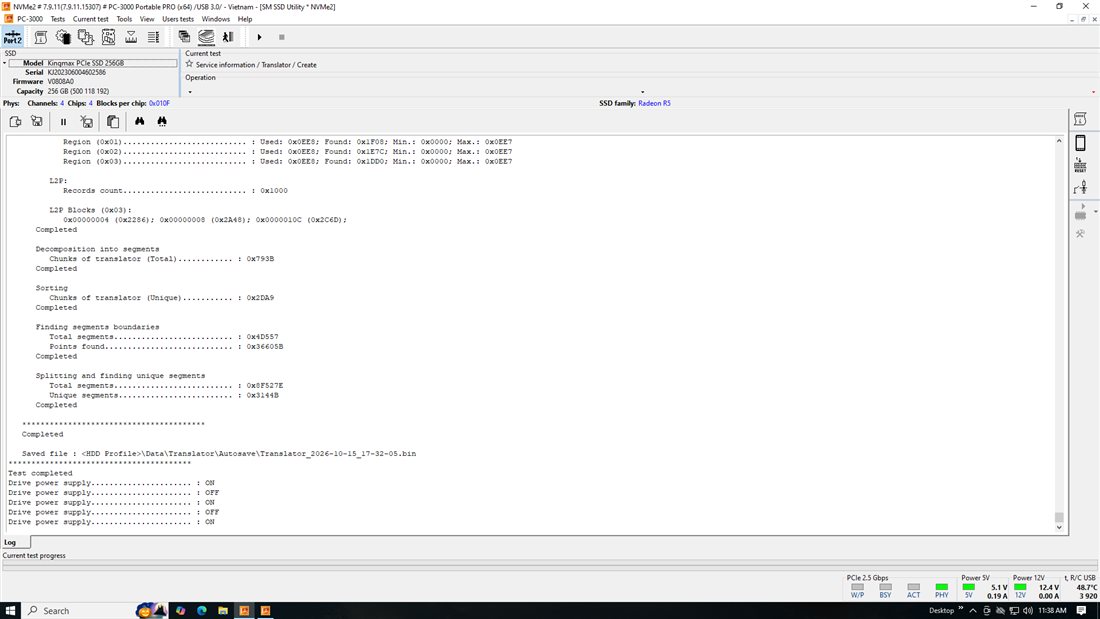Click the smartphone-shaped icon in right sidebar

click(1080, 142)
